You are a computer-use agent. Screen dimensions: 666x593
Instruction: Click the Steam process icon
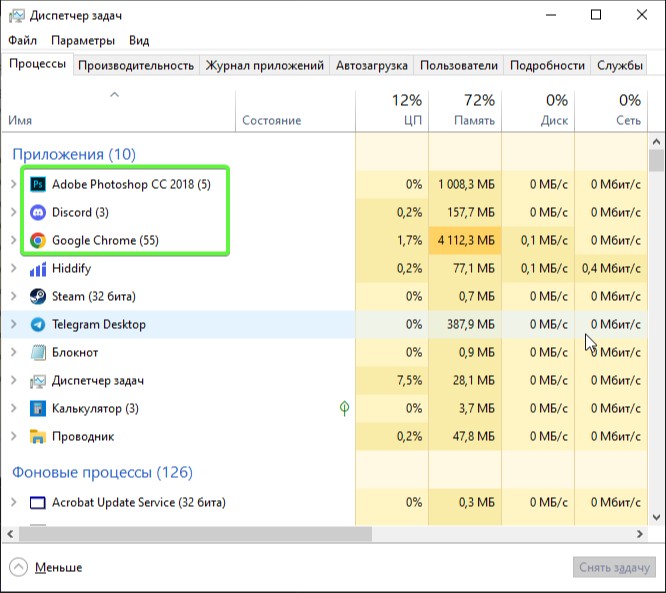pyautogui.click(x=38, y=297)
